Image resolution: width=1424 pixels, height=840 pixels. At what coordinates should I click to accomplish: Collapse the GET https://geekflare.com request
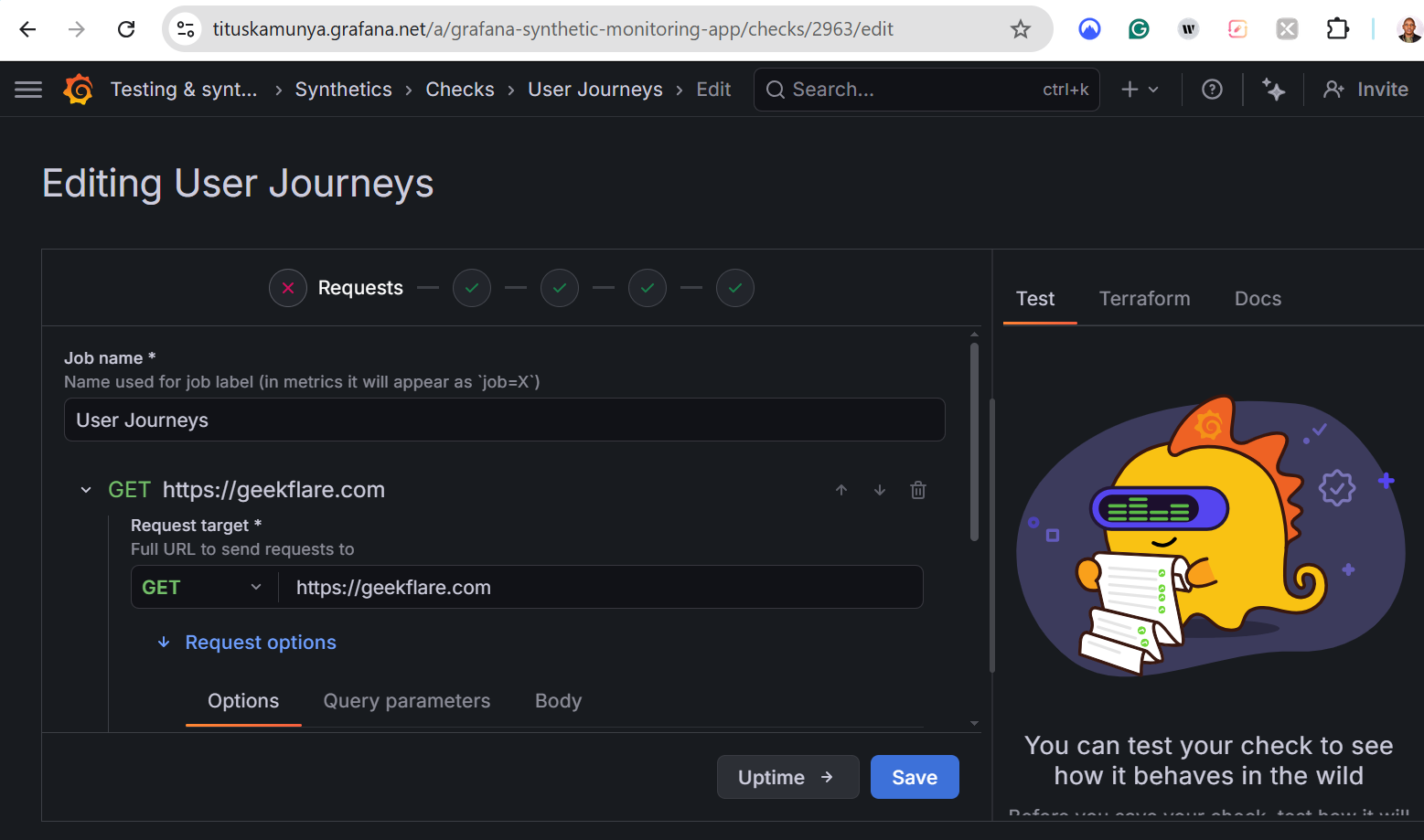pyautogui.click(x=86, y=491)
